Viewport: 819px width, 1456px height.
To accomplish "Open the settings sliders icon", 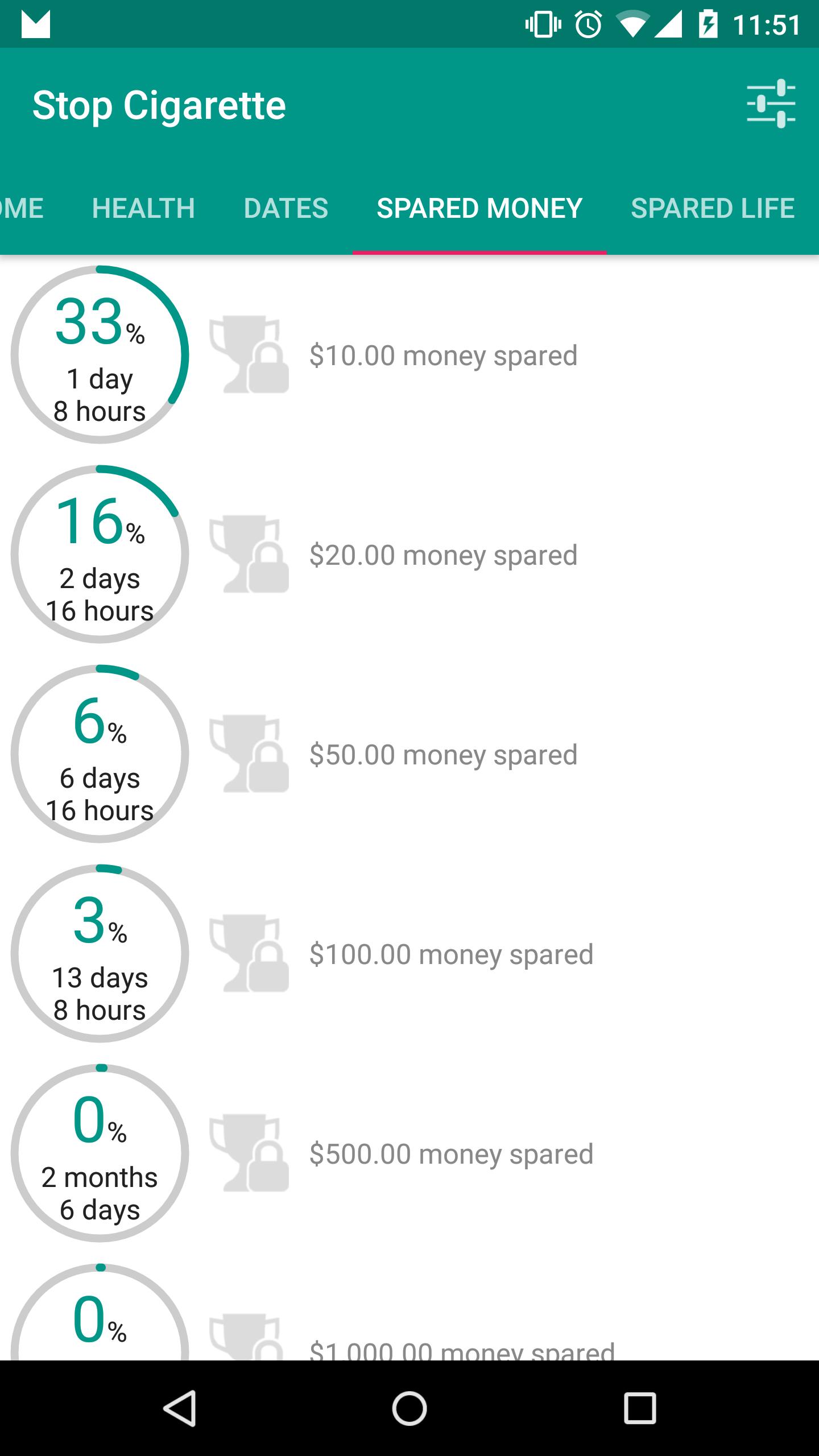I will (x=771, y=104).
